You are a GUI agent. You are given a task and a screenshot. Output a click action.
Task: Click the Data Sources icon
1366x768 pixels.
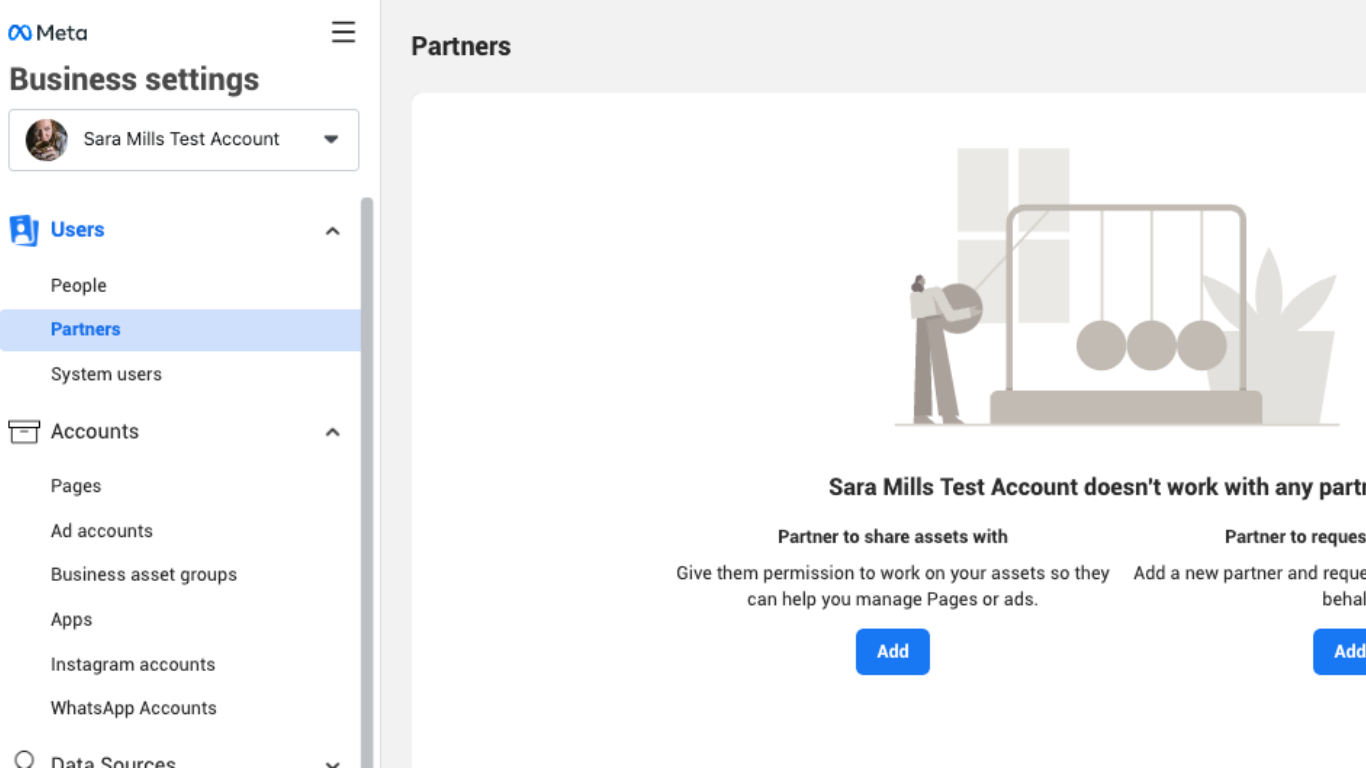tap(24, 760)
